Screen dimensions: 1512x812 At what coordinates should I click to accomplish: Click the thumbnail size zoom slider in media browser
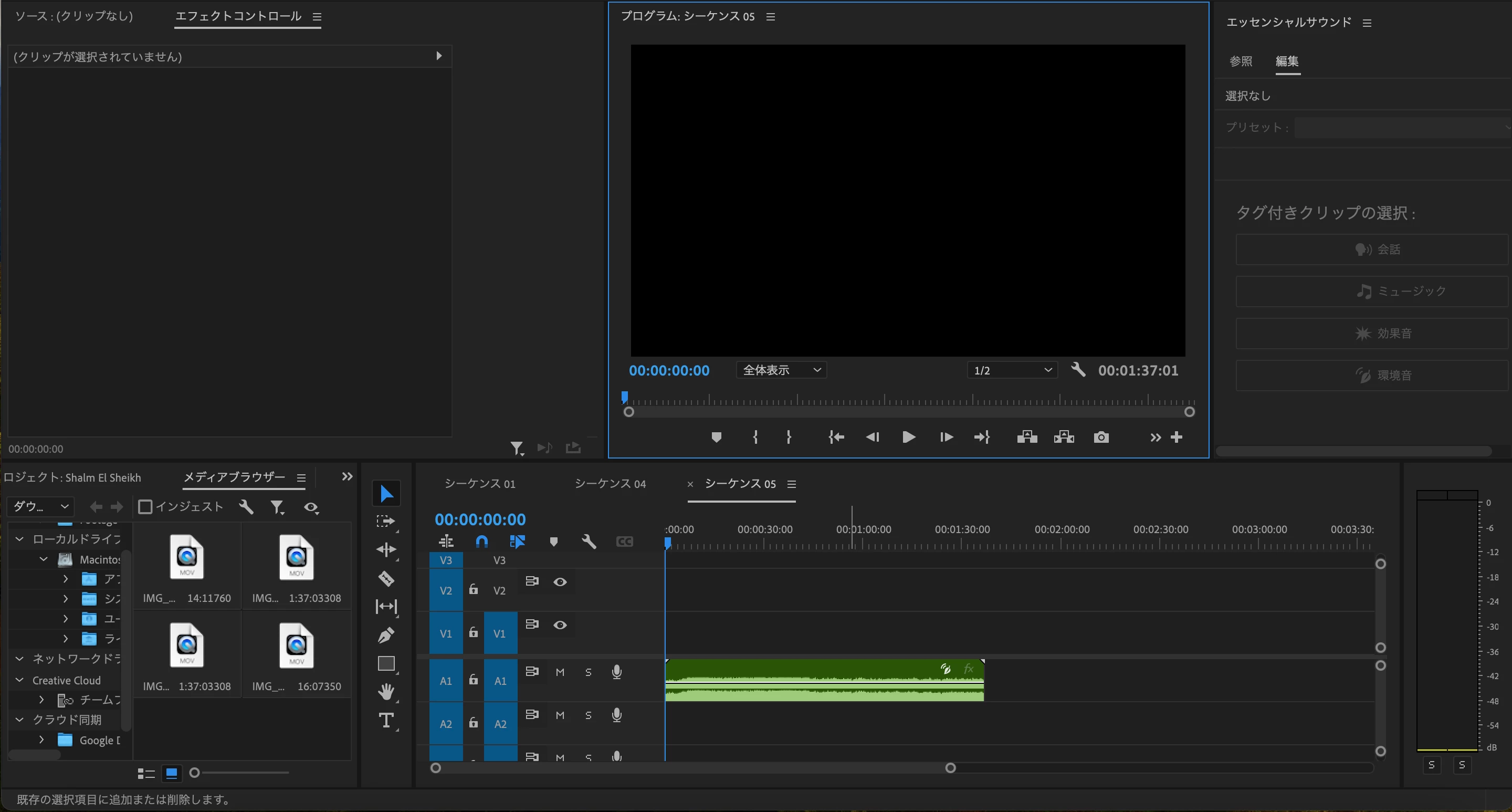pyautogui.click(x=195, y=773)
